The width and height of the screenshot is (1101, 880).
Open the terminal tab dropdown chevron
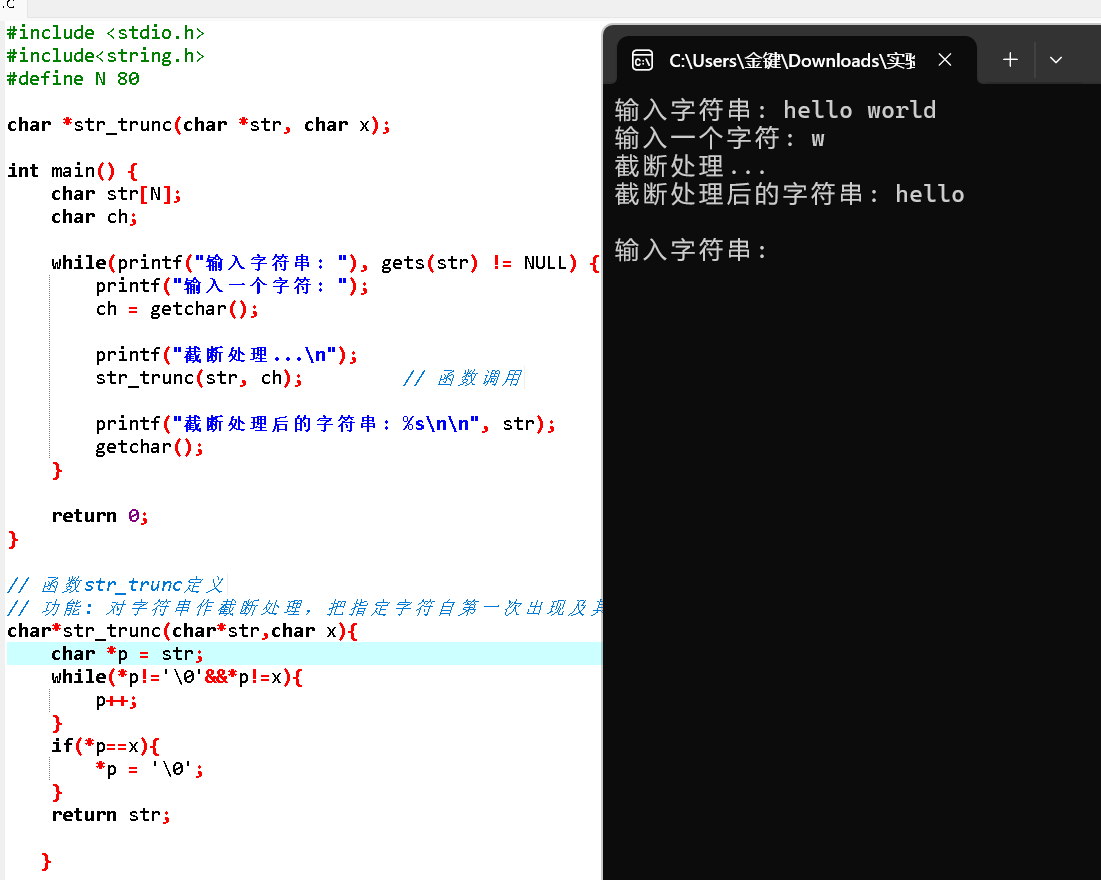tap(1056, 60)
